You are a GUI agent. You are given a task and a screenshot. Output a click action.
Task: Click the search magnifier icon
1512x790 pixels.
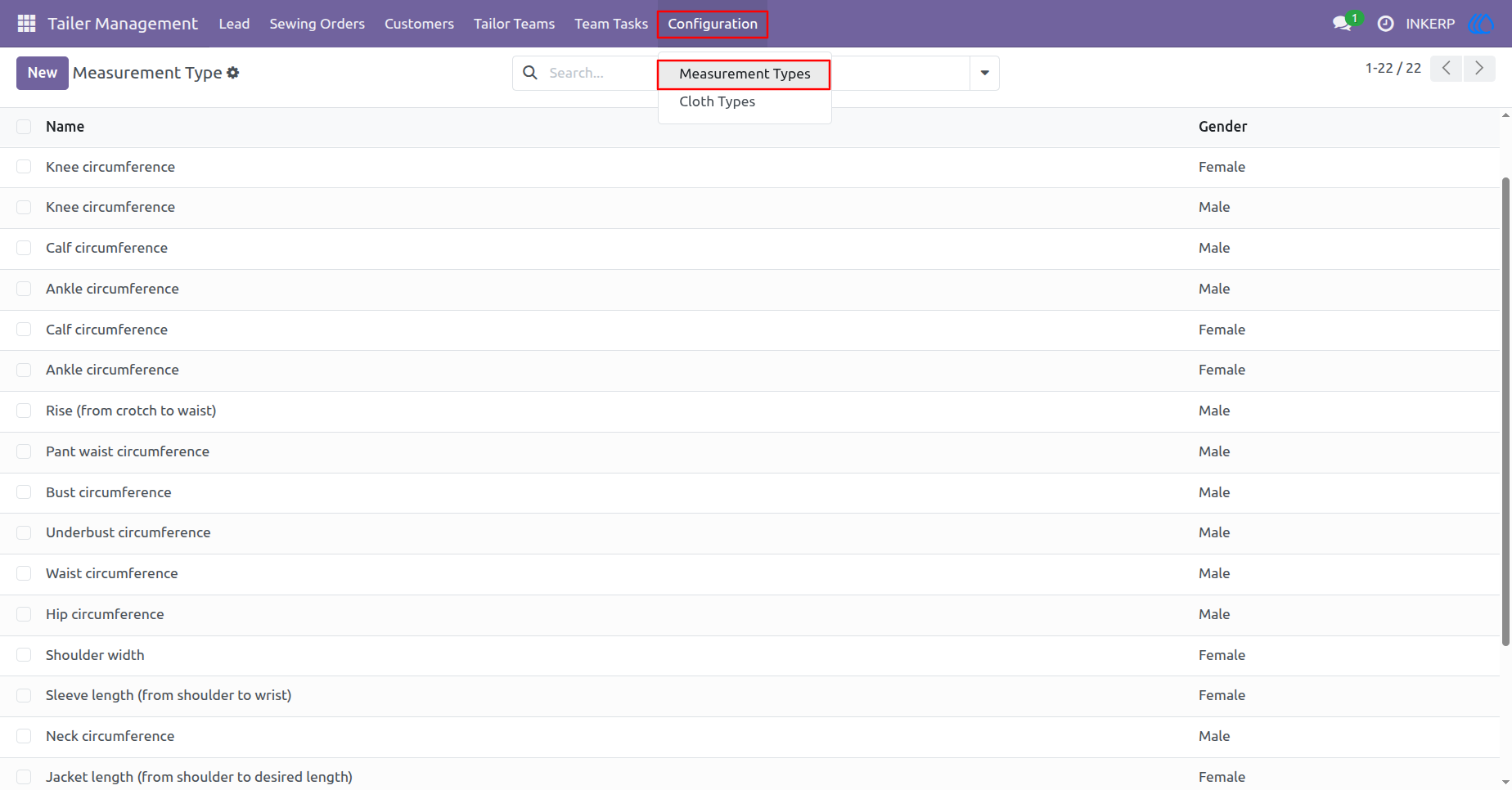coord(530,73)
